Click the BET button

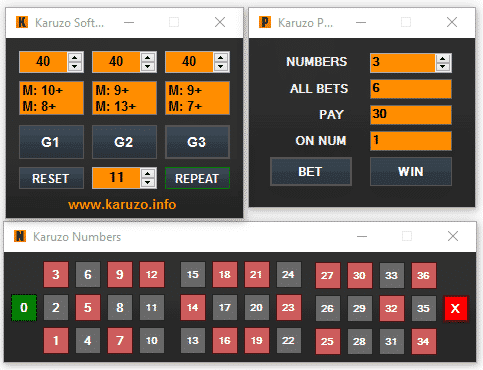pos(311,172)
